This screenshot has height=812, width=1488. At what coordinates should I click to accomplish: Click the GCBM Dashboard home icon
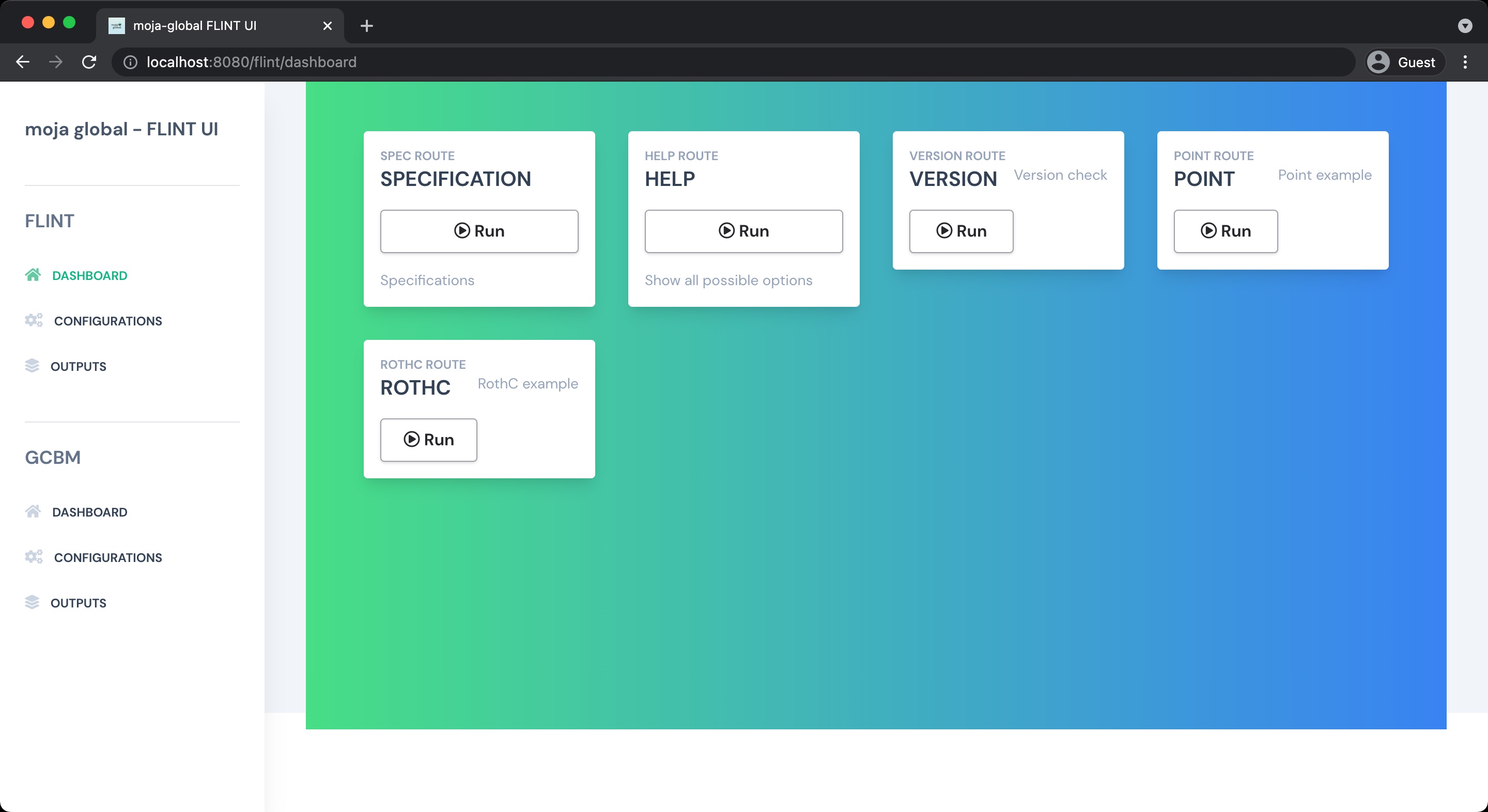coord(33,512)
